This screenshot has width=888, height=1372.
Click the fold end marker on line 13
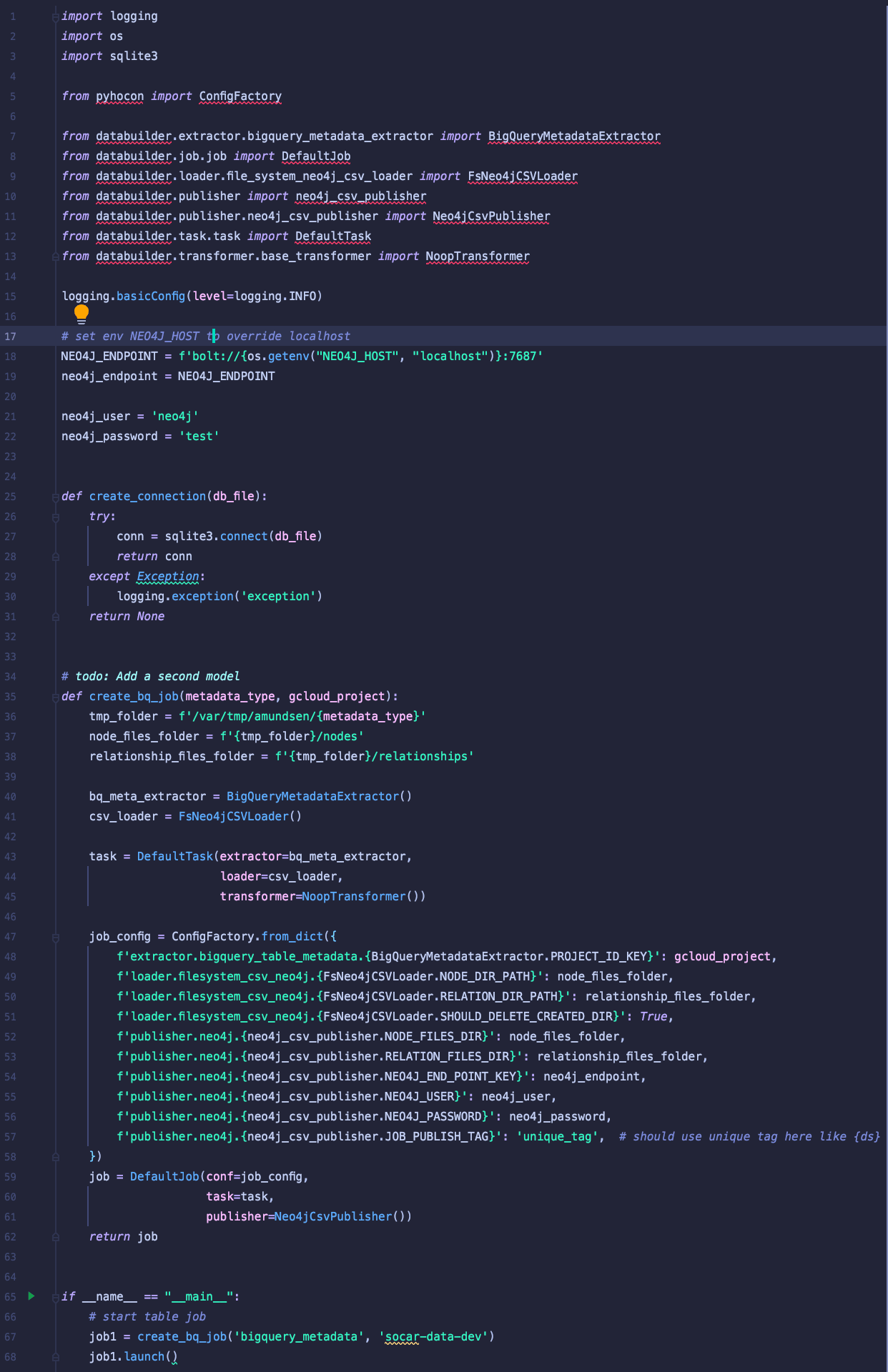[x=56, y=256]
